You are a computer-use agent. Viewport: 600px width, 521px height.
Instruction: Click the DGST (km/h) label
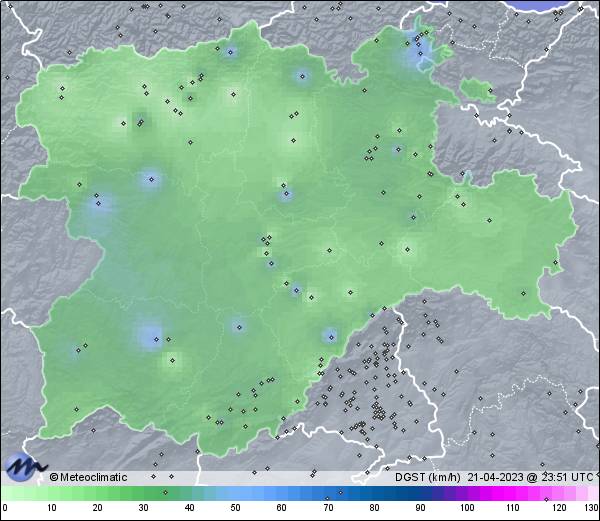pos(428,477)
